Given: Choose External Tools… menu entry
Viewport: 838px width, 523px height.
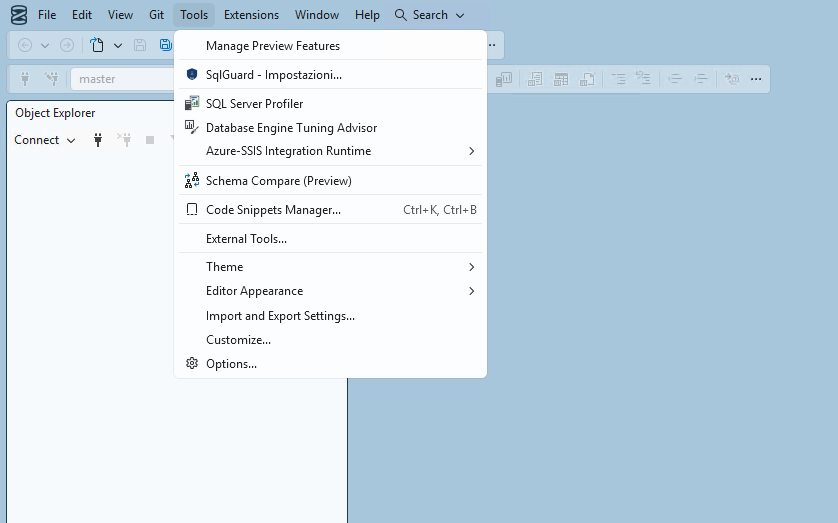Looking at the screenshot, I should point(330,239).
